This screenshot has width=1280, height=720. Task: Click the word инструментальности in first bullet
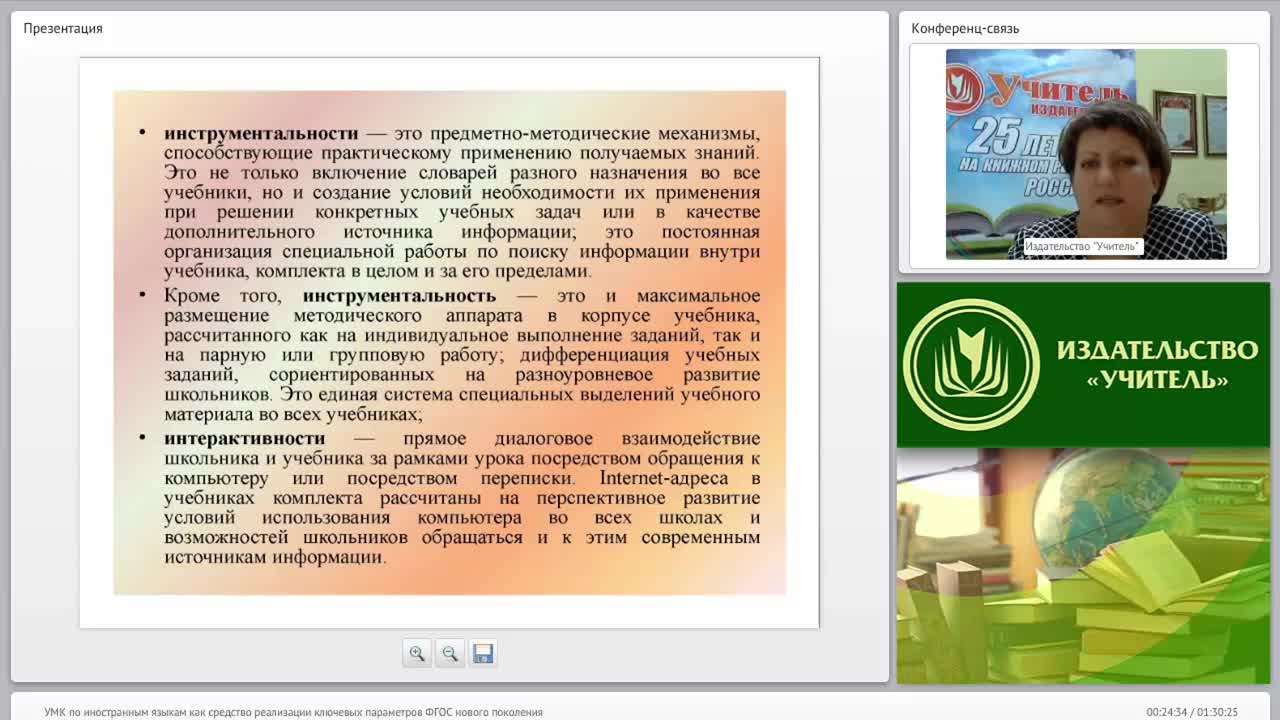click(261, 133)
